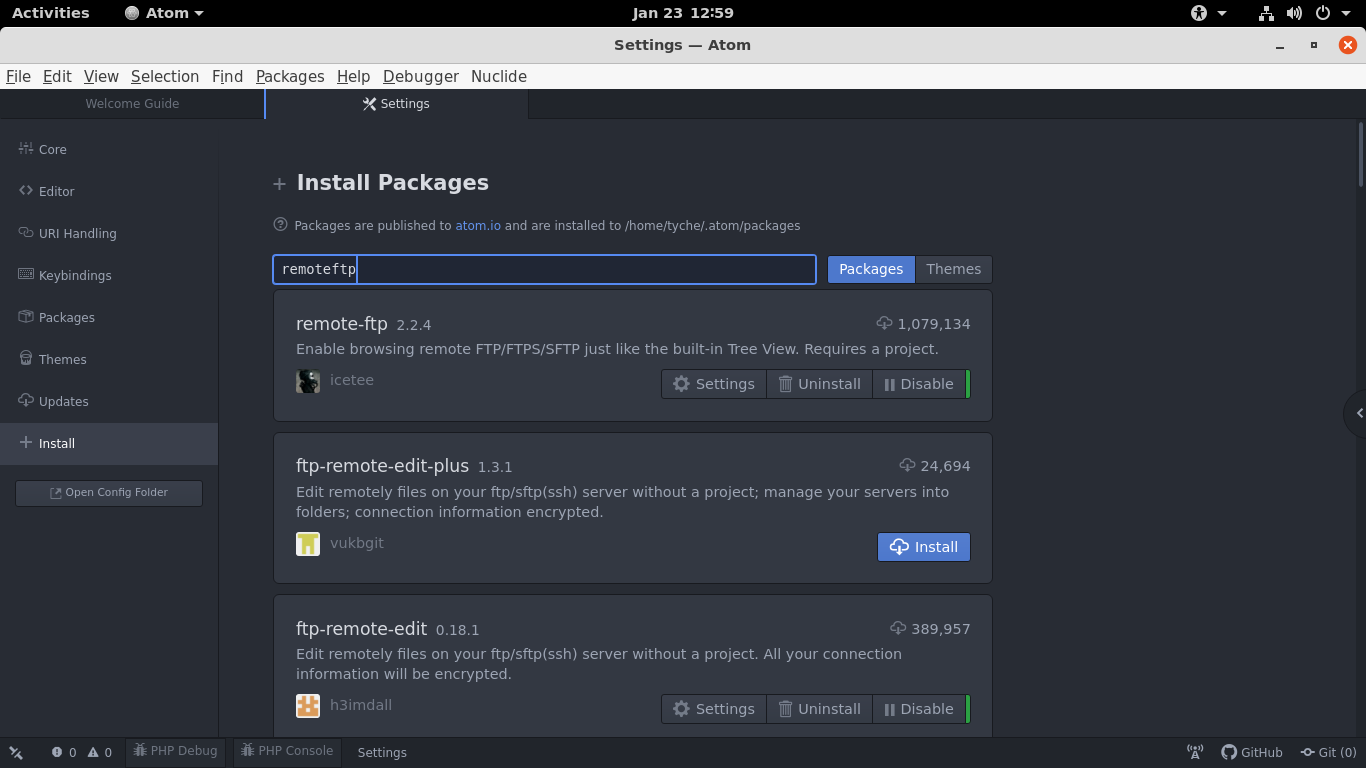1366x768 pixels.
Task: Open the Edit menu
Action: (x=57, y=76)
